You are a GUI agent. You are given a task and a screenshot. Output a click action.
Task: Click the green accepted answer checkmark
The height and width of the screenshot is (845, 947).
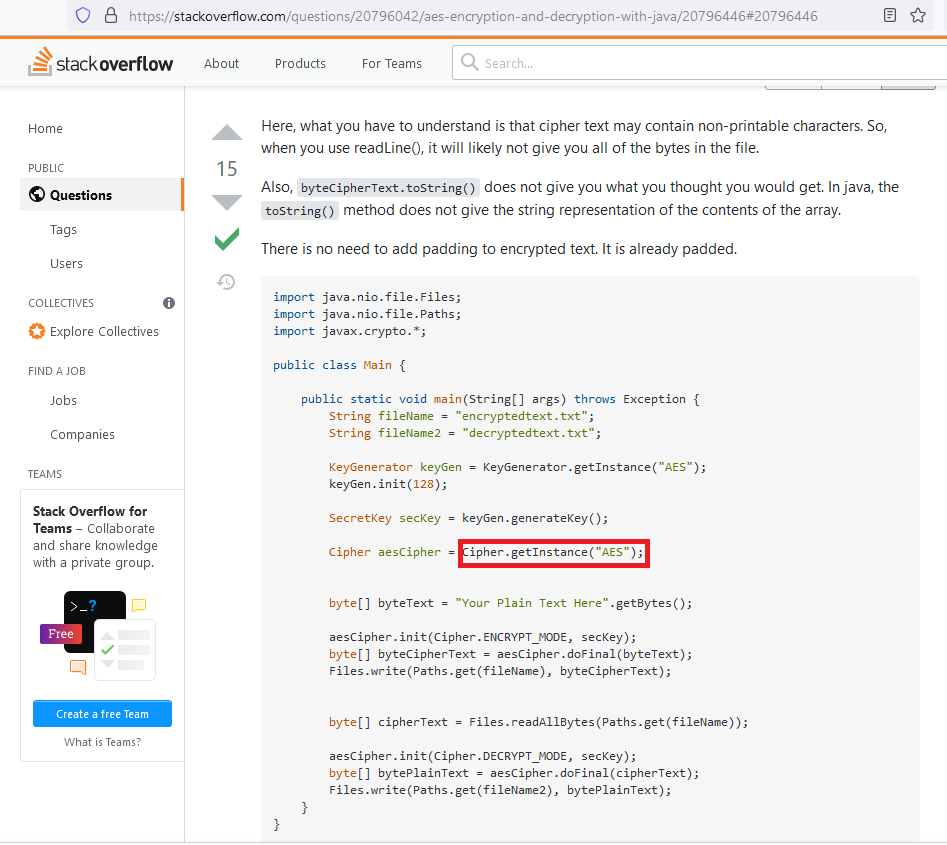click(x=226, y=239)
